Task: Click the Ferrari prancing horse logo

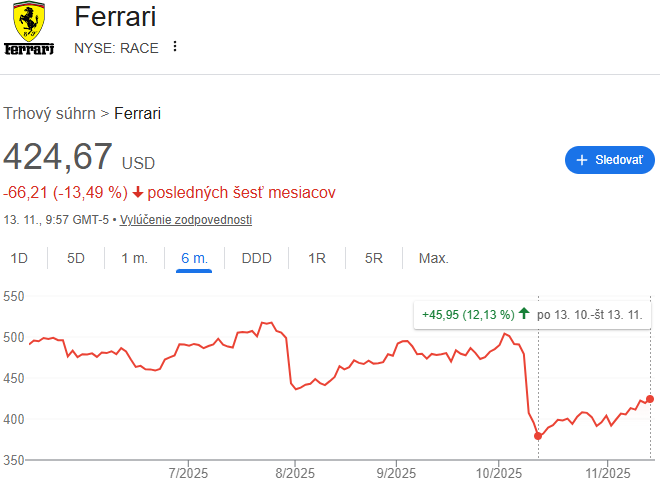Action: [x=29, y=29]
